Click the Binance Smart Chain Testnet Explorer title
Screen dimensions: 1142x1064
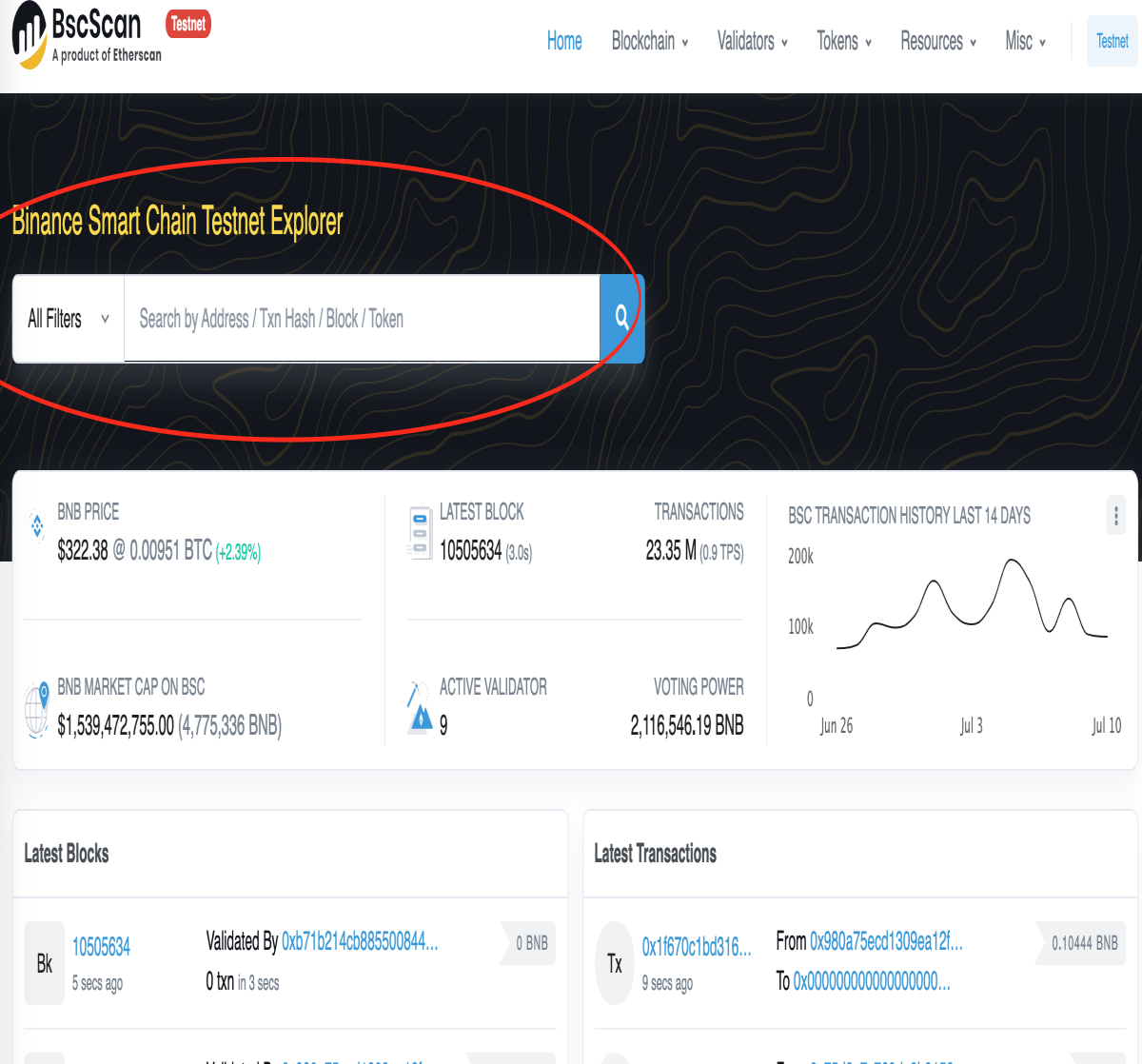pyautogui.click(x=177, y=221)
